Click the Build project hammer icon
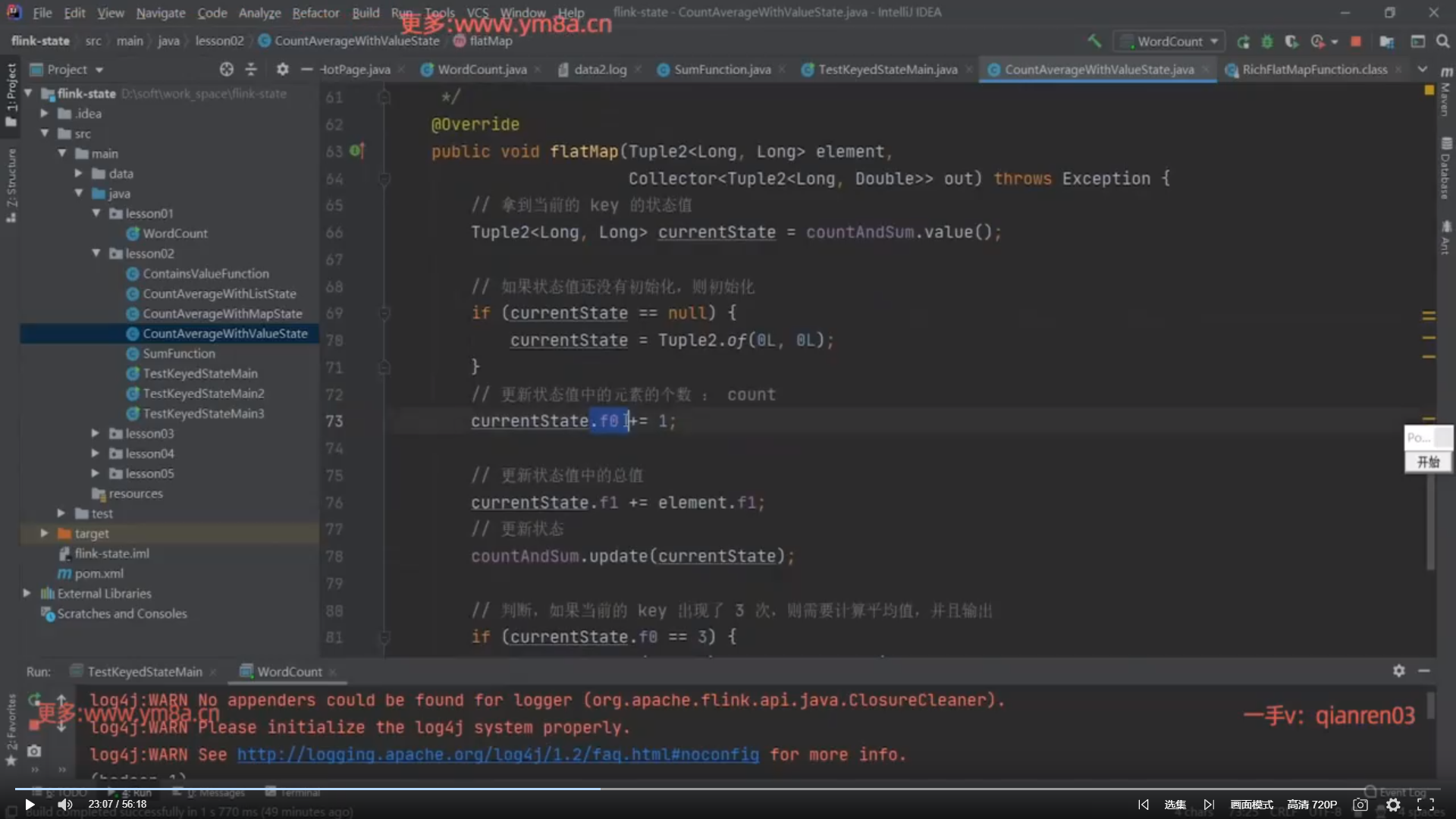 (1094, 41)
